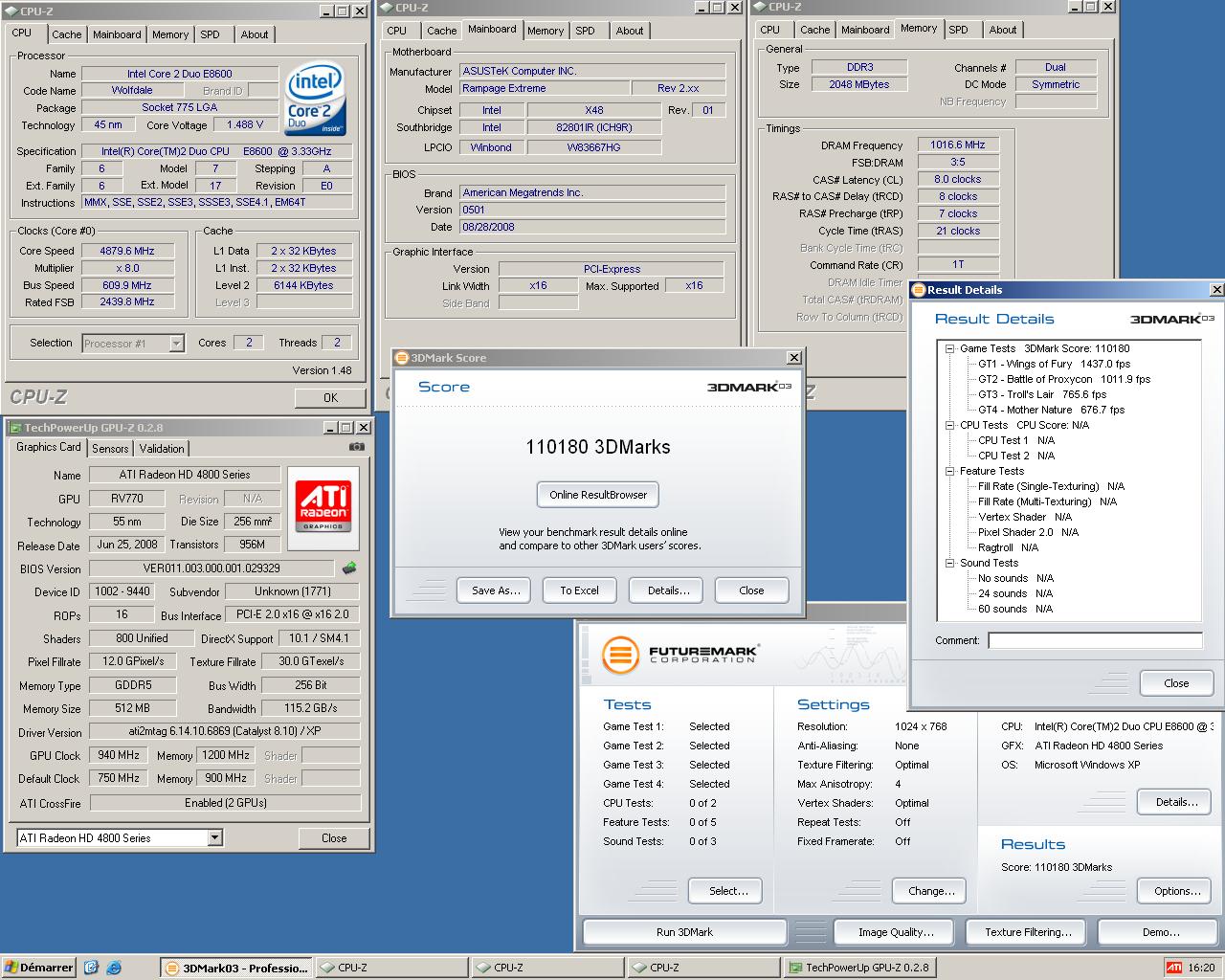The image size is (1225, 980).
Task: Select CPU Test 1 tree row
Action: coord(1015,440)
